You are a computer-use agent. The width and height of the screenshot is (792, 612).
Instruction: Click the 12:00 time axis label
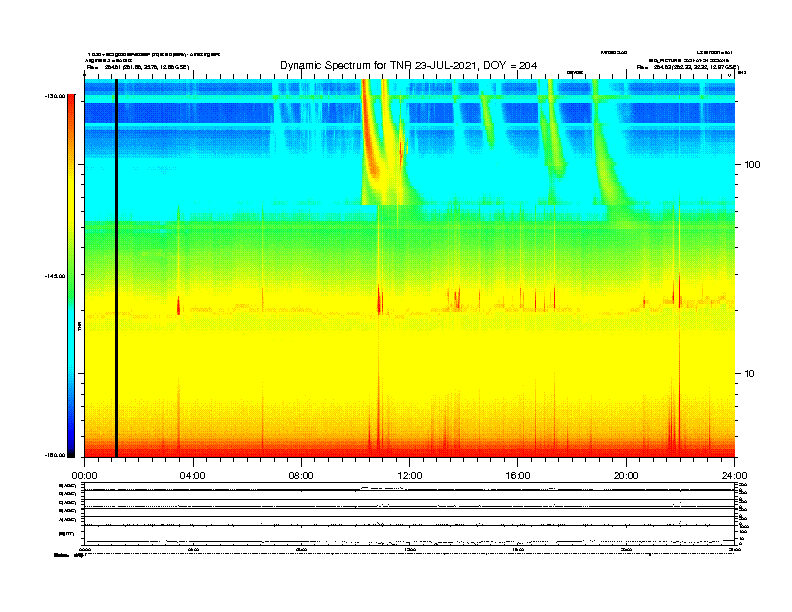410,476
